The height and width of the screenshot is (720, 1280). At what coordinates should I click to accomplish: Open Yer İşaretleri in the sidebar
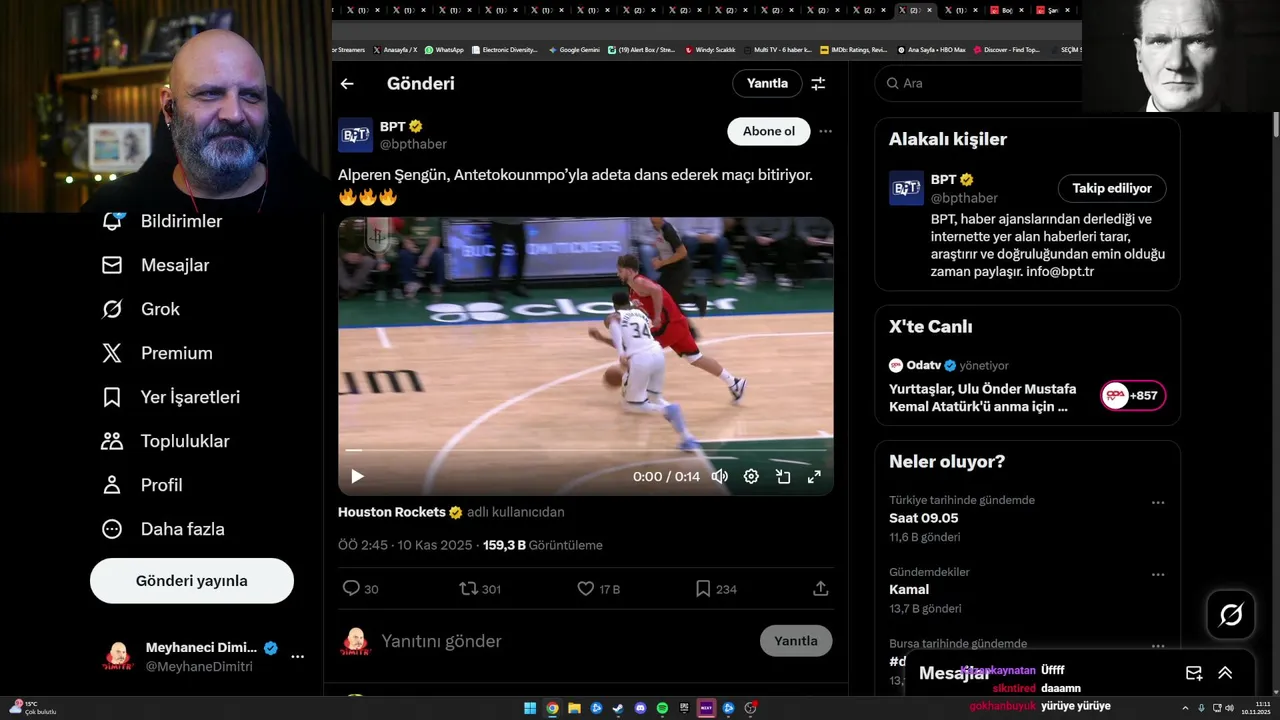pyautogui.click(x=170, y=397)
